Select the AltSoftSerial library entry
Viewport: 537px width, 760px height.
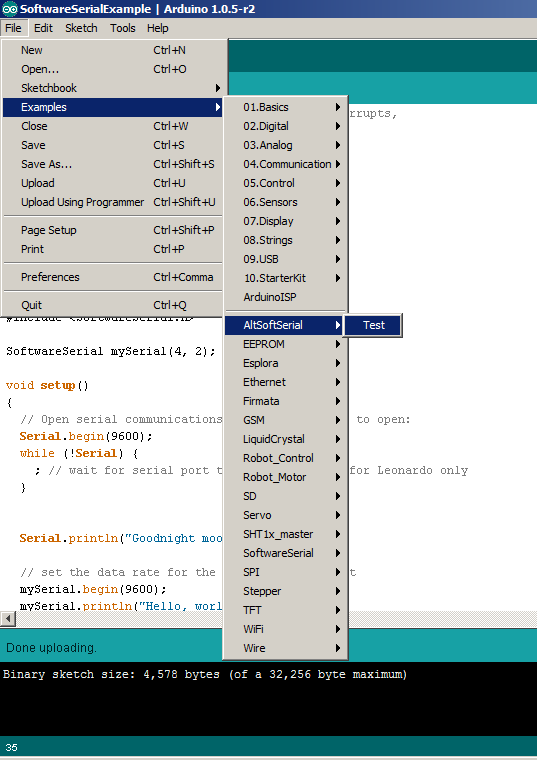click(x=285, y=325)
